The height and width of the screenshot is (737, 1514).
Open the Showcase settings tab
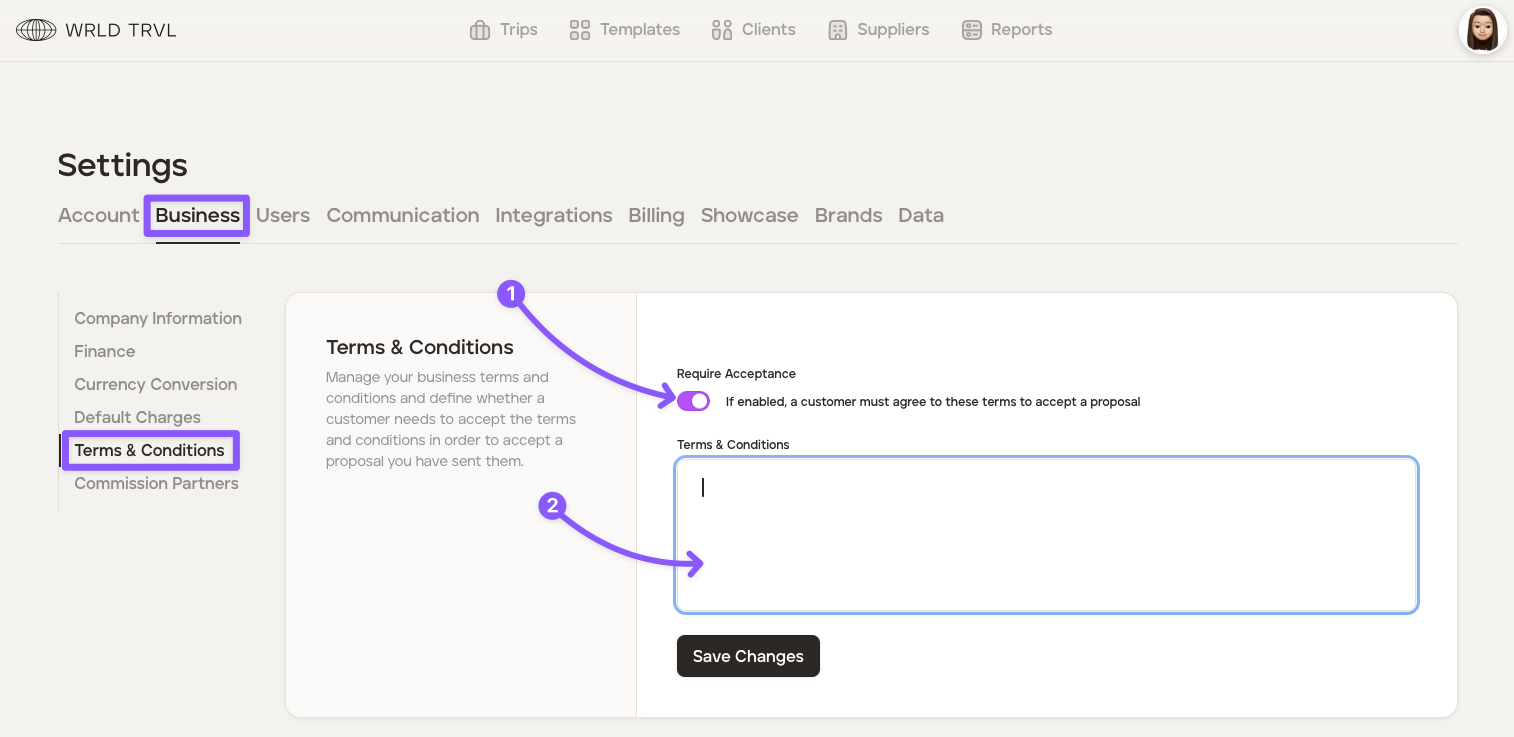click(749, 215)
